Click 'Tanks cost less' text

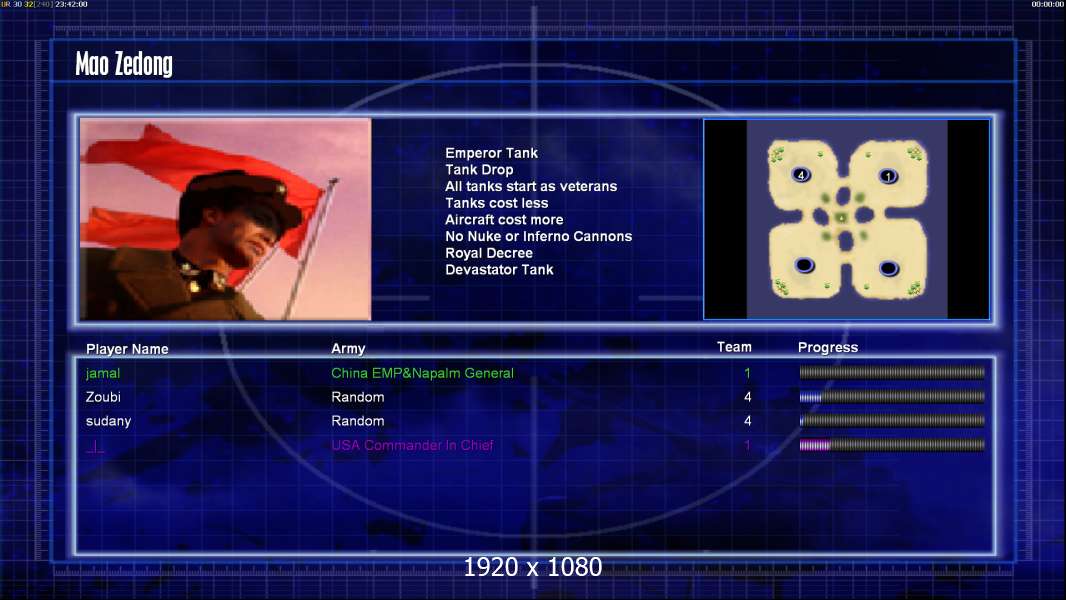click(x=496, y=203)
